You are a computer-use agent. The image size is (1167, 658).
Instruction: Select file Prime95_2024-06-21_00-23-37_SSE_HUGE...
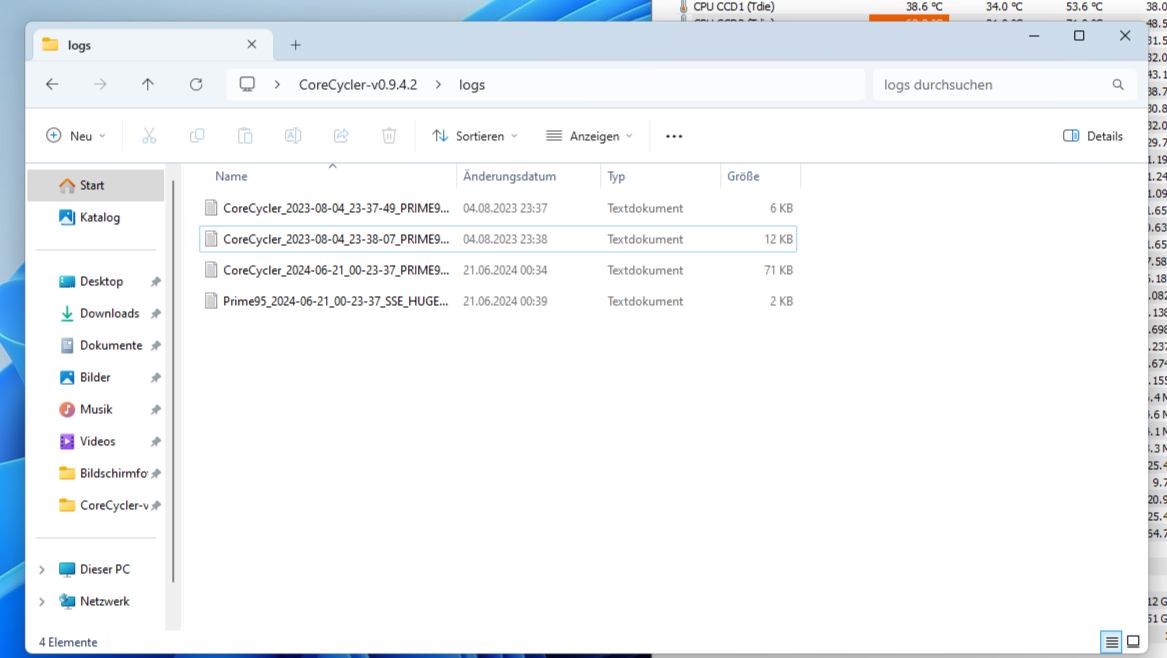(498, 301)
